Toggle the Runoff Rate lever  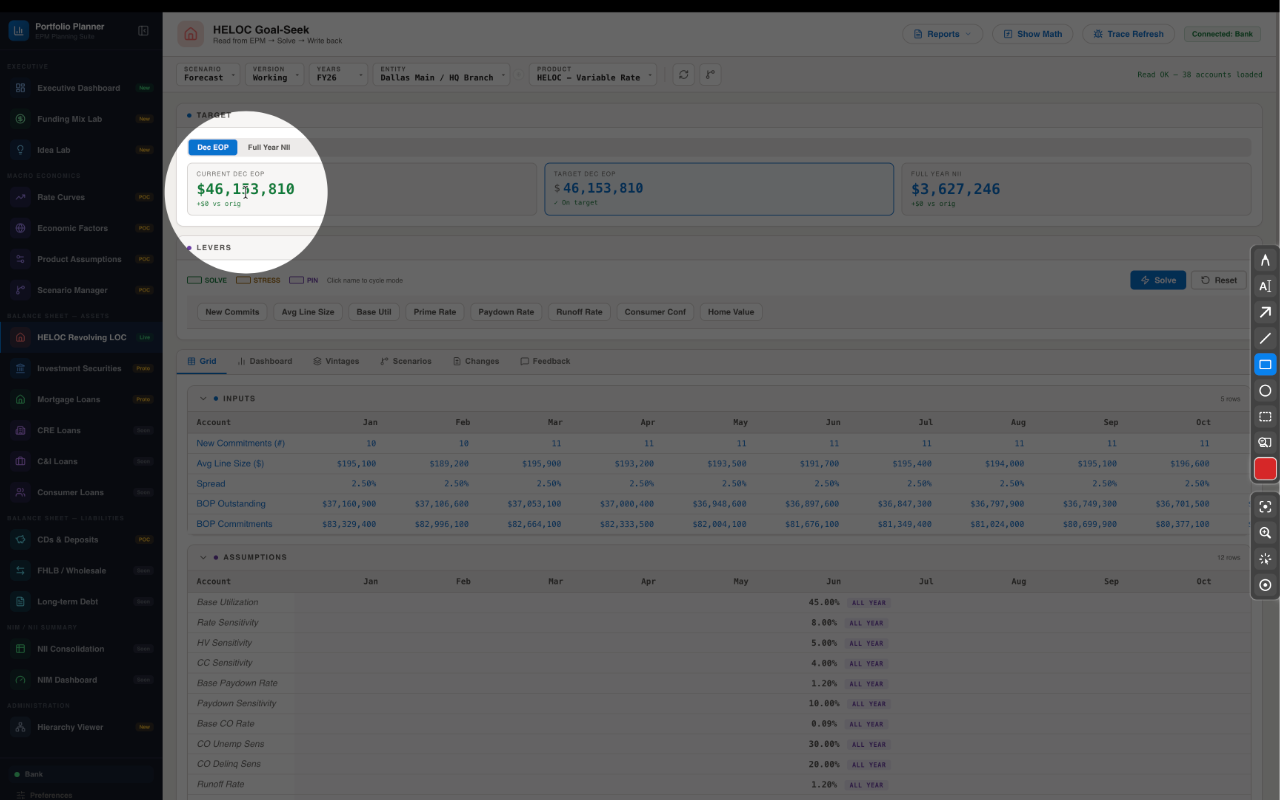580,312
